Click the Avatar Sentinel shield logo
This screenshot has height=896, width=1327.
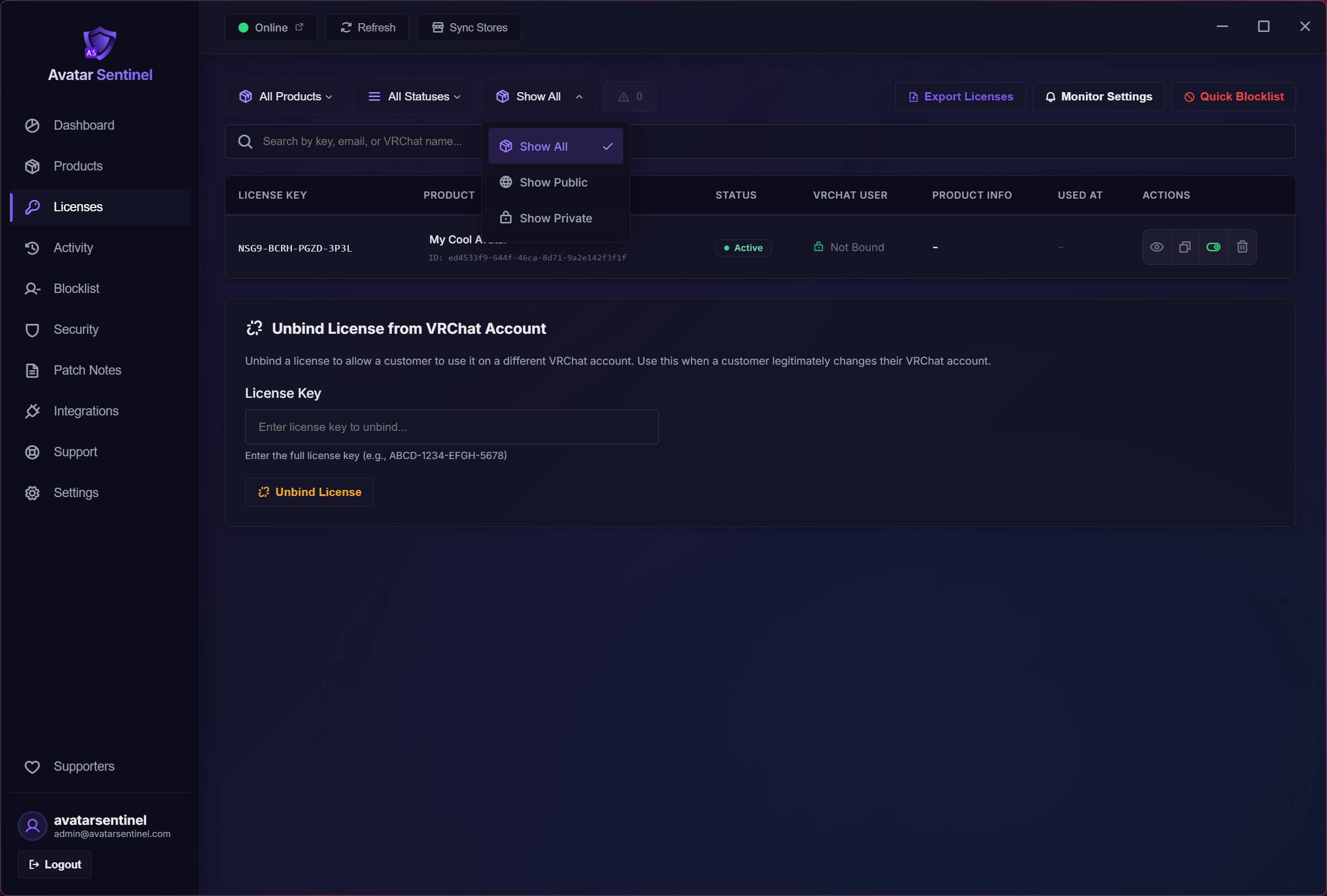(100, 43)
